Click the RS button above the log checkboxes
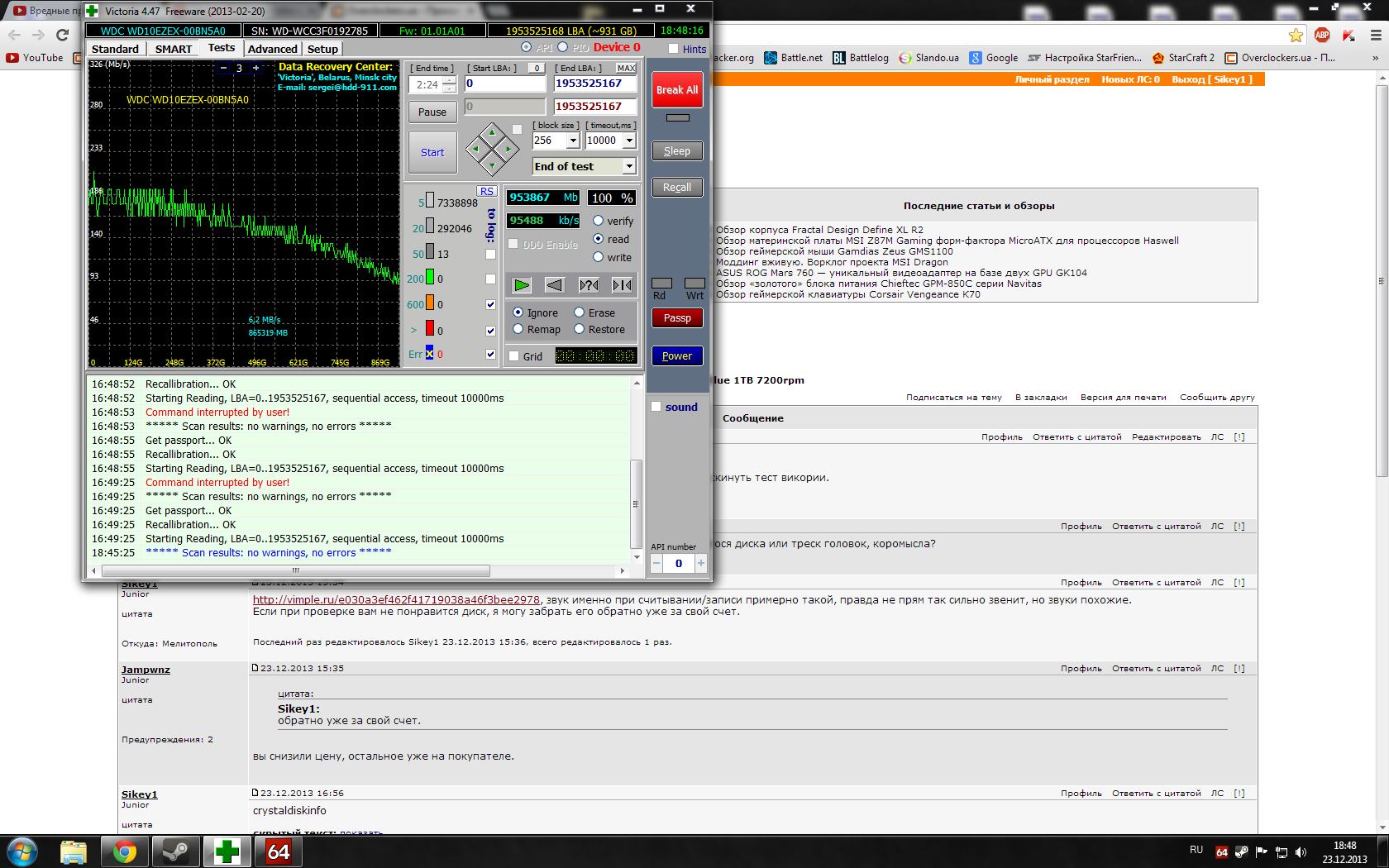 click(x=487, y=191)
